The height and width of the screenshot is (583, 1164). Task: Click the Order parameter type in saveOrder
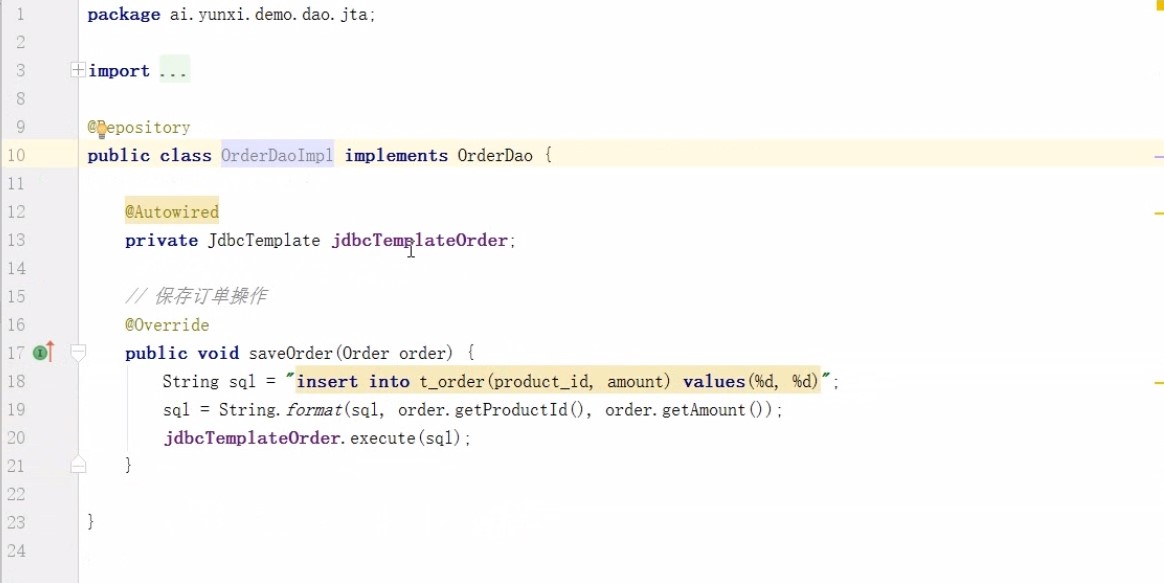[x=365, y=354]
